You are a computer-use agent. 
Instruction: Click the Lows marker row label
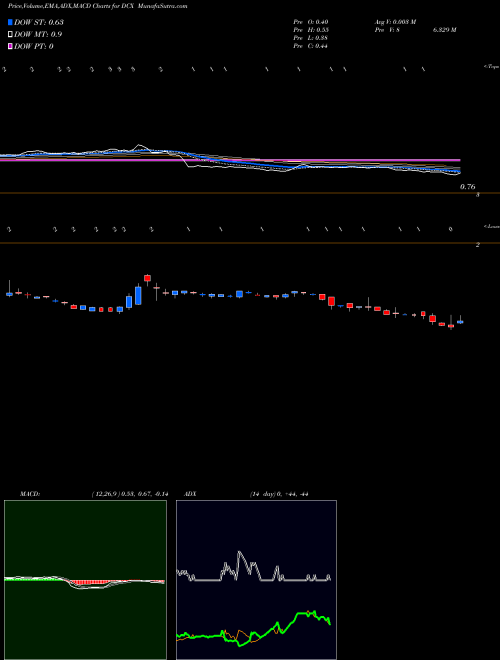[491, 226]
